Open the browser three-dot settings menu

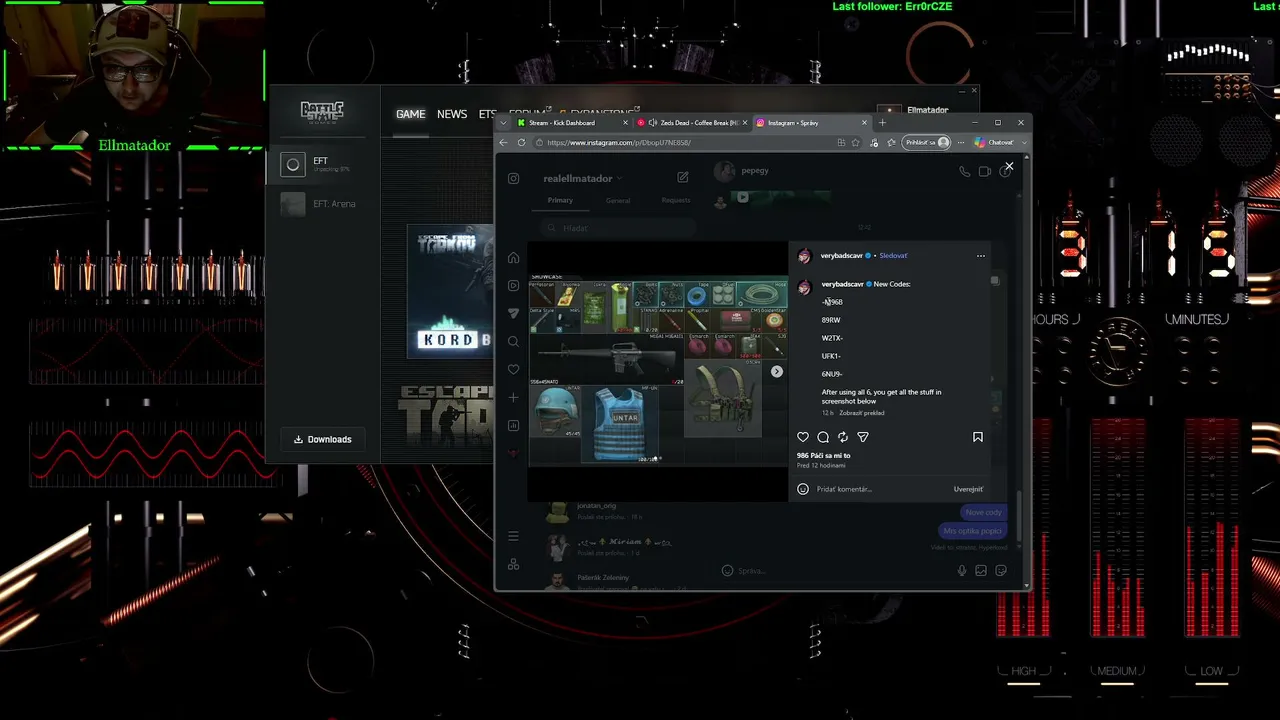pos(961,143)
